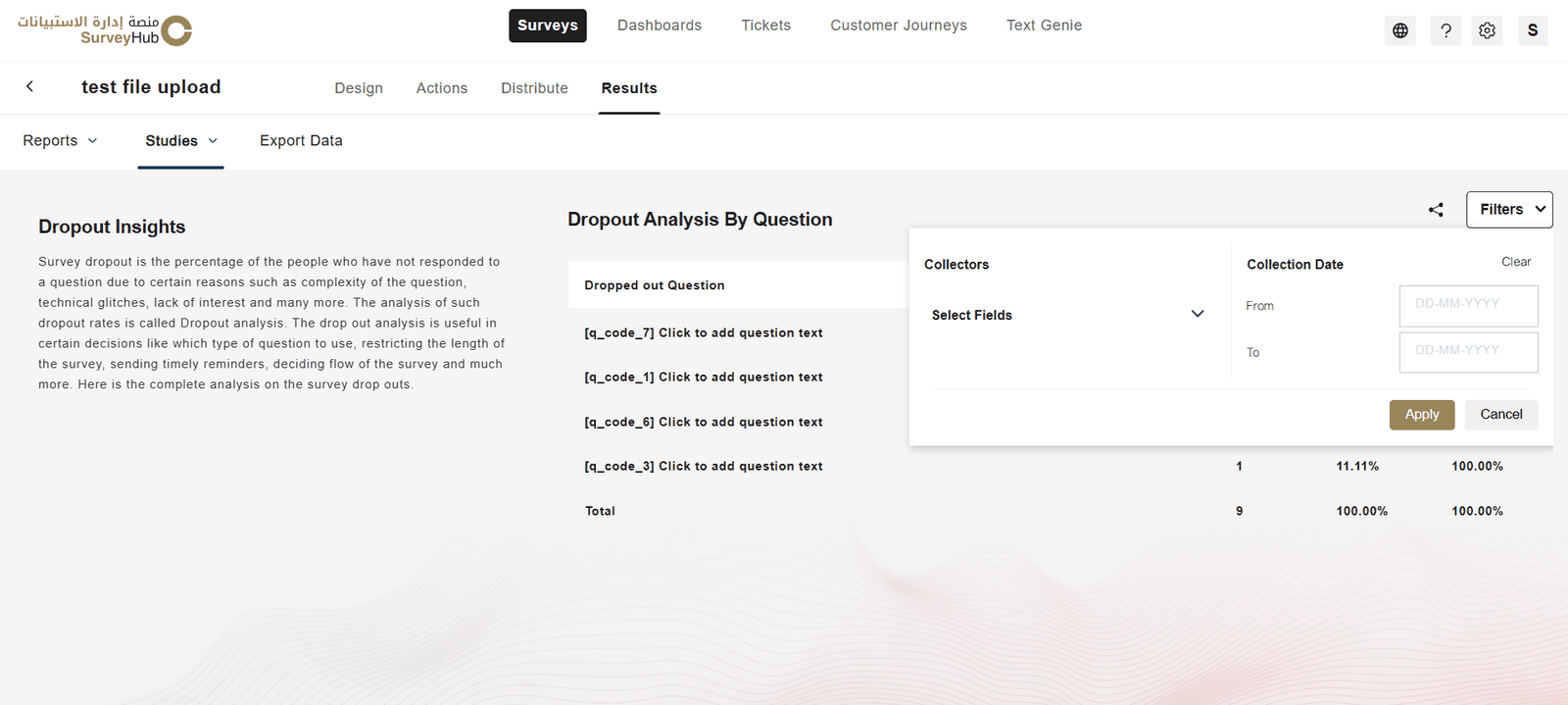Click the To date input field

1469,352
